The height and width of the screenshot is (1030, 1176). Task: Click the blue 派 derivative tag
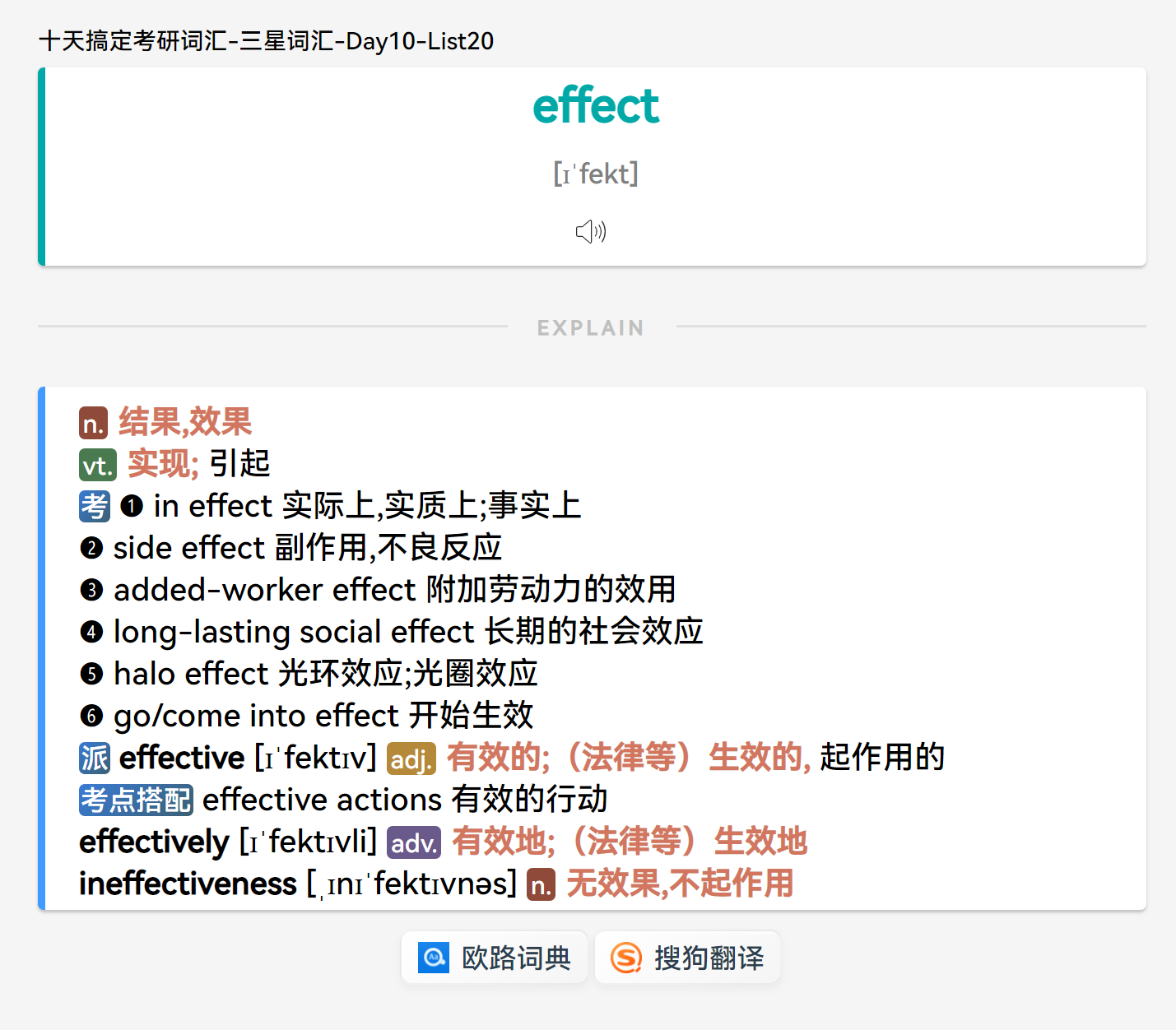pyautogui.click(x=95, y=758)
